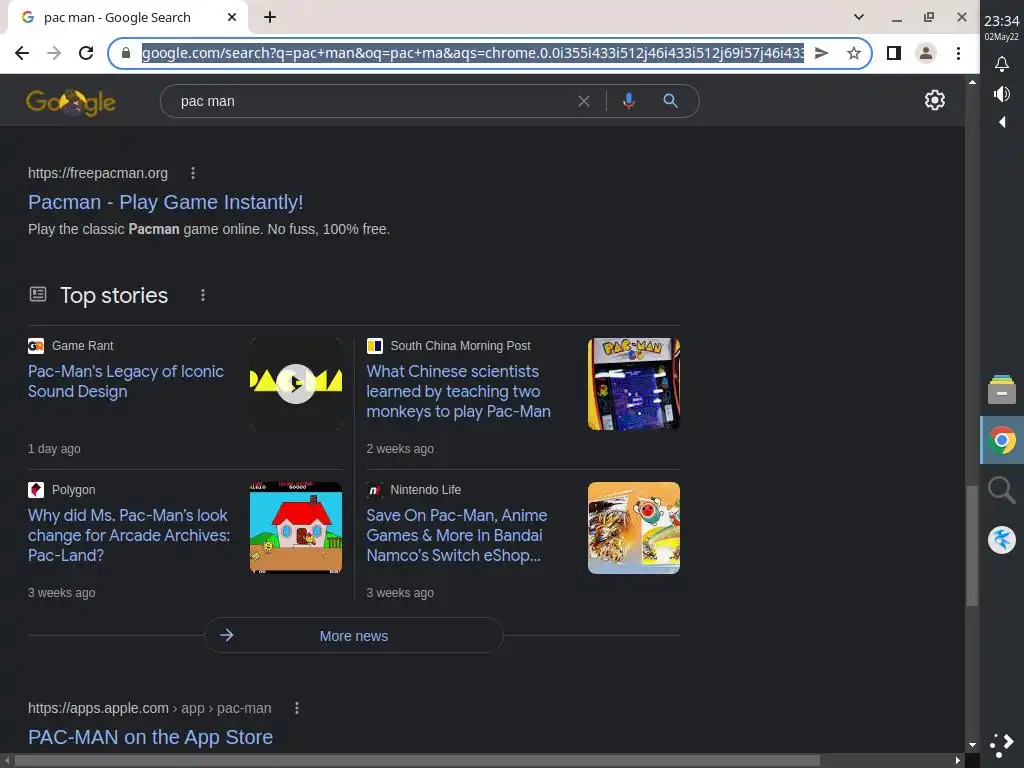The image size is (1024, 768).
Task: Click the magnifier search button
Action: point(670,101)
